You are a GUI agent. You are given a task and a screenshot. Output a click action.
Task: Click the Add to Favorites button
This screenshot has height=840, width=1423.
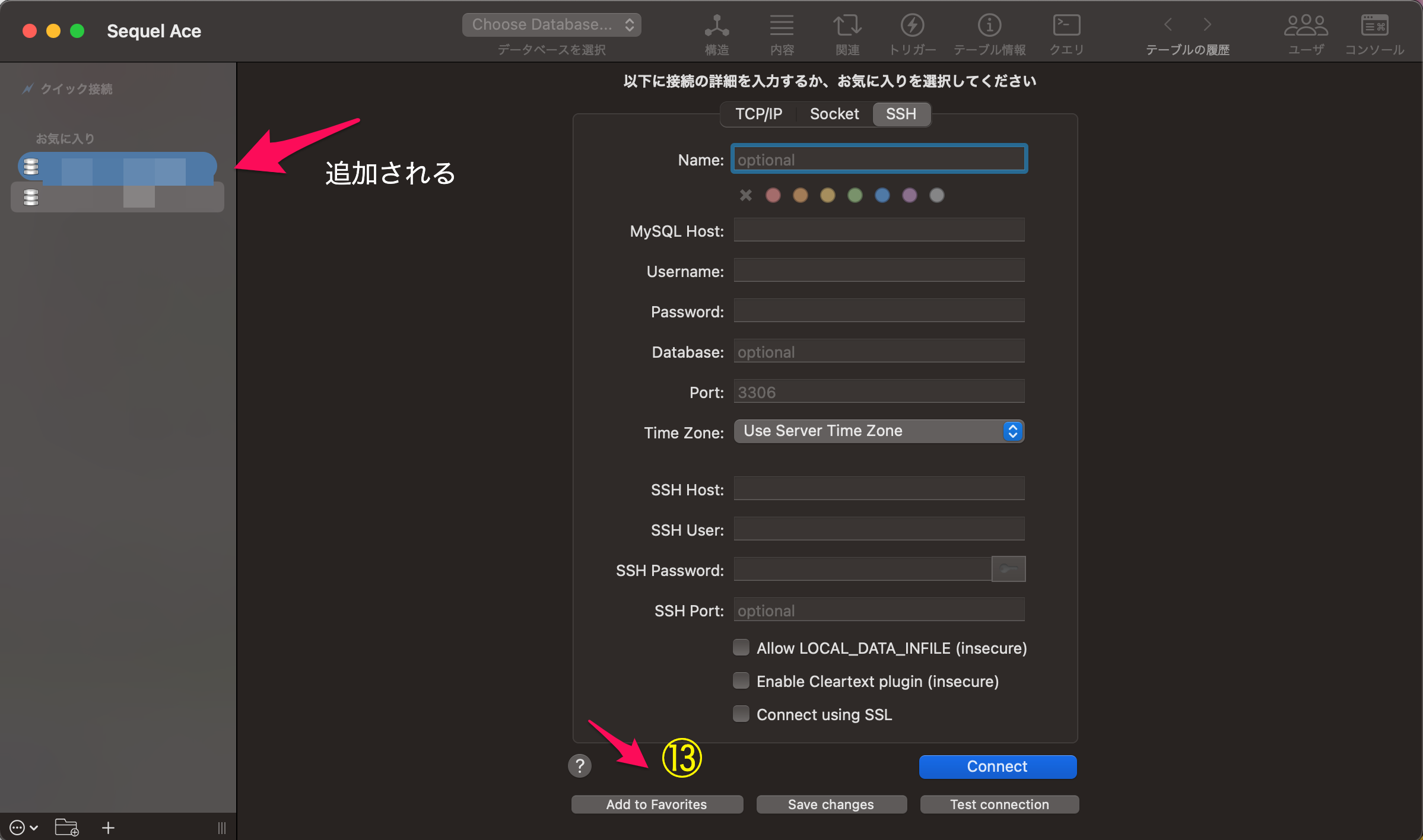pos(656,804)
